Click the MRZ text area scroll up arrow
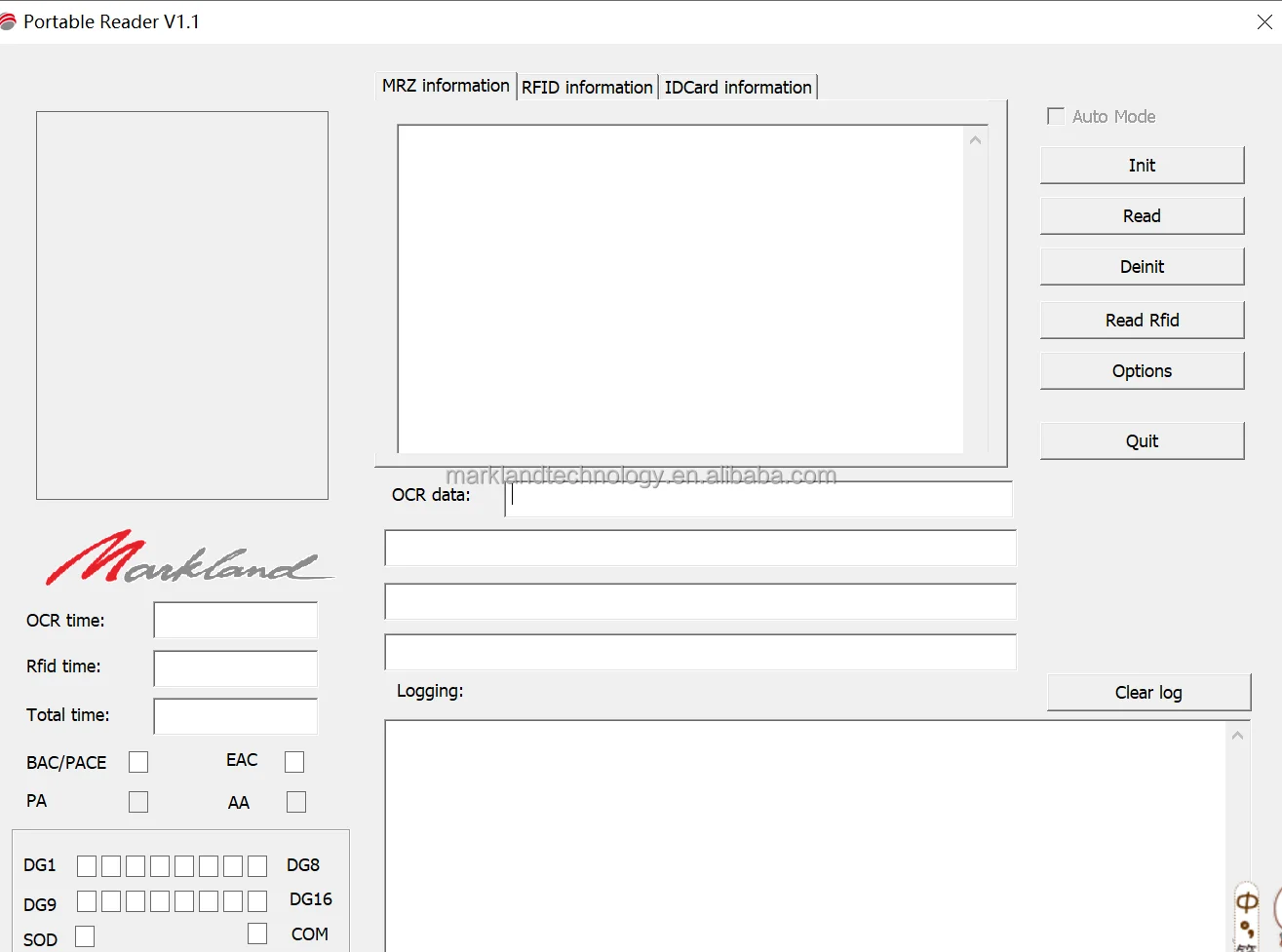The height and width of the screenshot is (952, 1282). click(x=975, y=140)
